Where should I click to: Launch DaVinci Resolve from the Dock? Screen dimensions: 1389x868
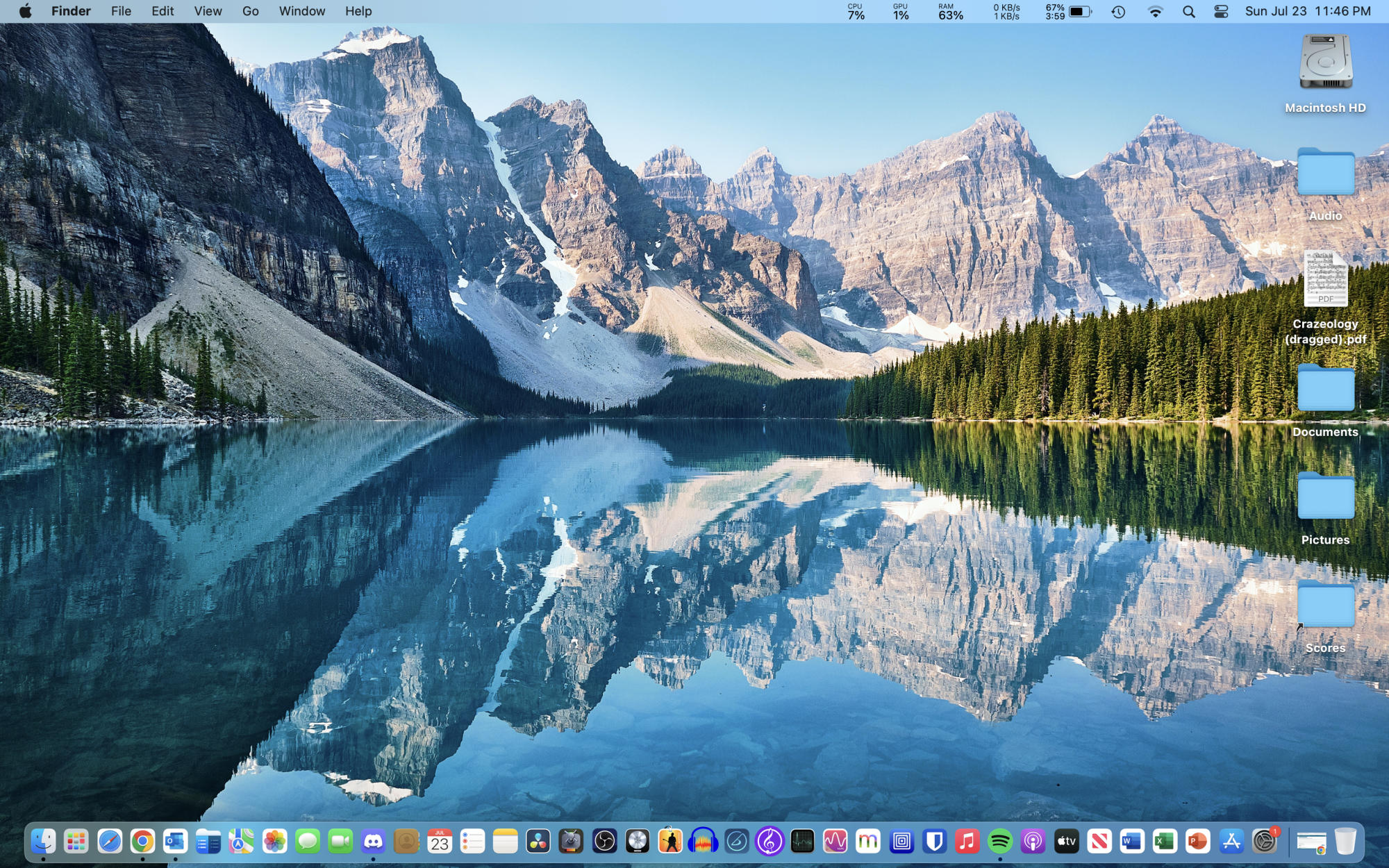[538, 842]
